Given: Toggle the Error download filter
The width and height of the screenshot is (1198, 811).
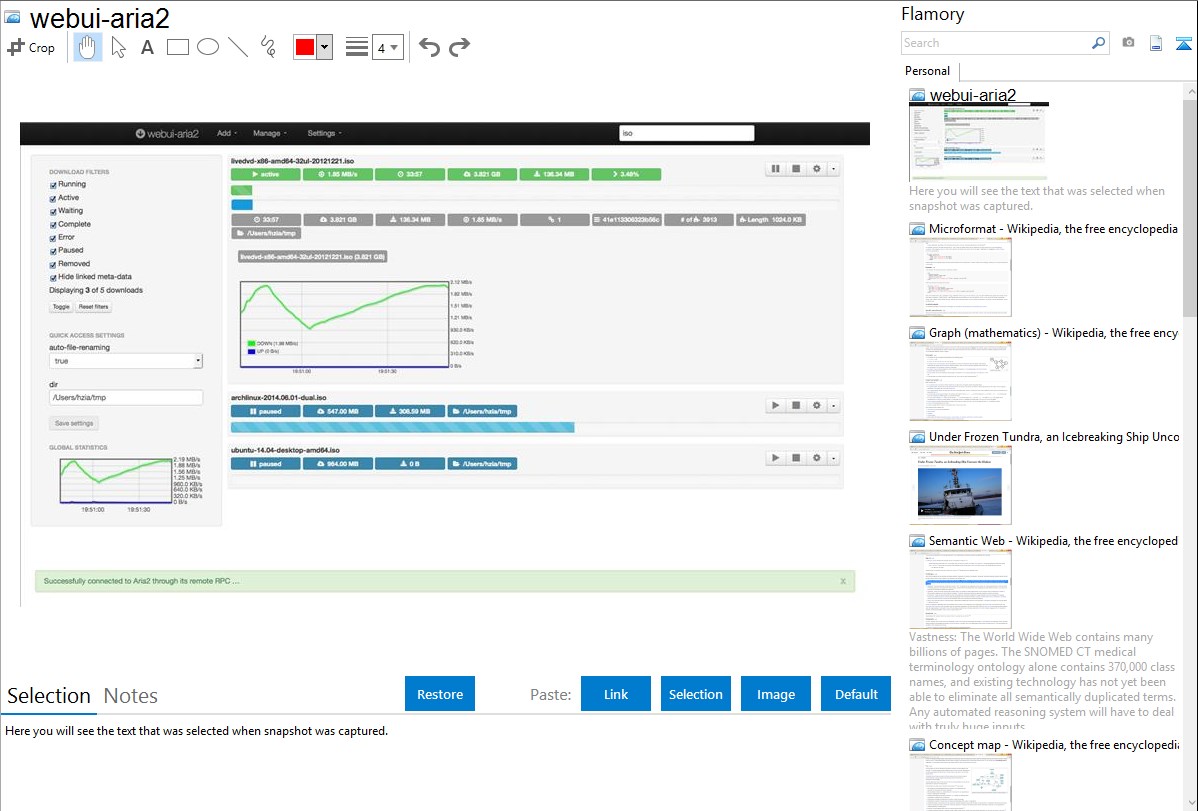Looking at the screenshot, I should click(53, 238).
